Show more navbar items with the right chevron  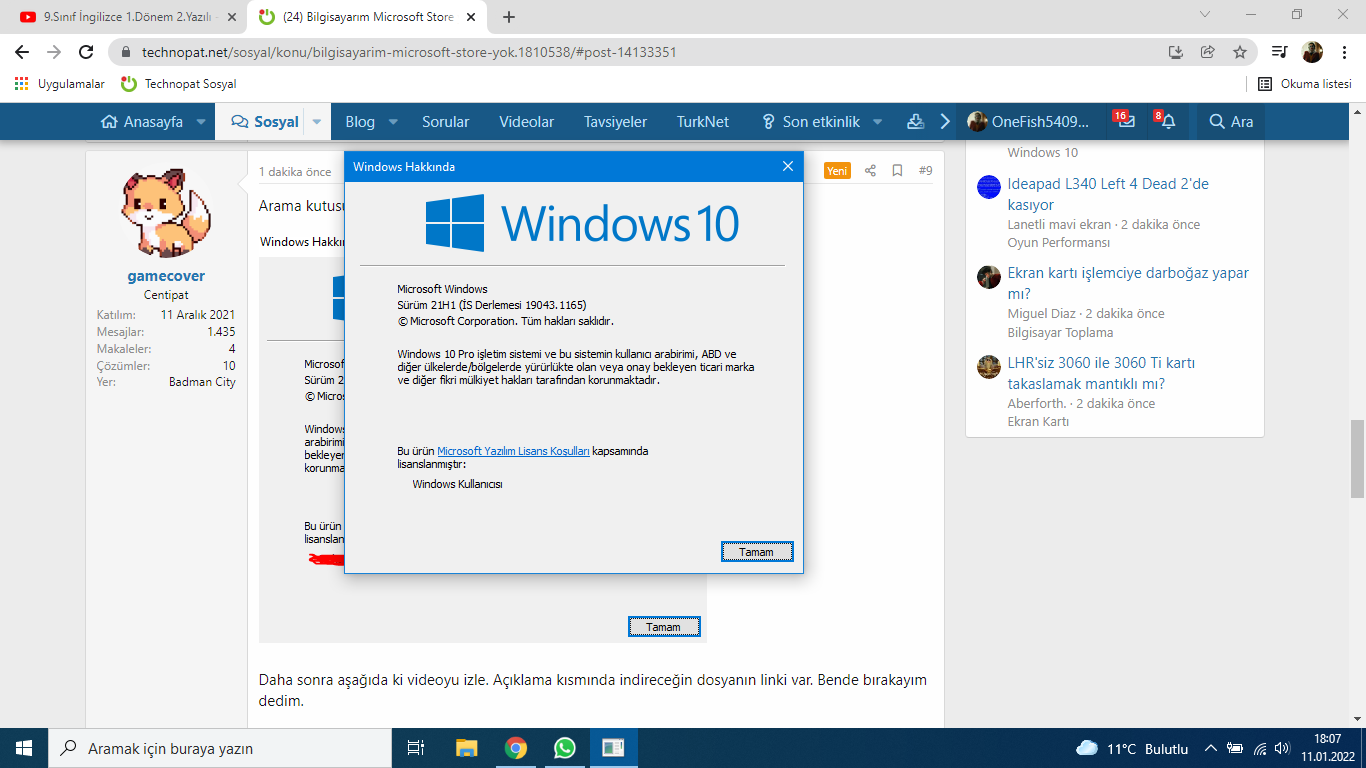(945, 122)
